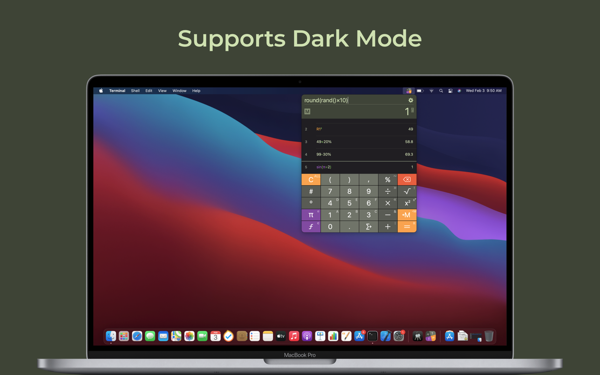600x375 pixels.
Task: Tap the comma key on the keypad
Action: click(368, 179)
